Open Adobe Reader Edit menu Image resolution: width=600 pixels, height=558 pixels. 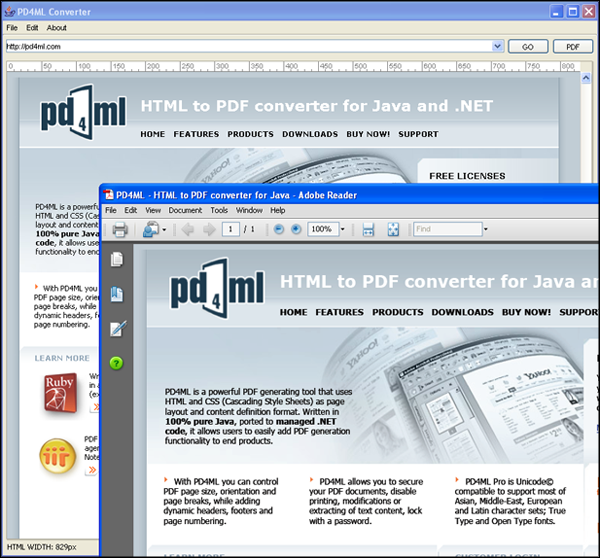(130, 210)
